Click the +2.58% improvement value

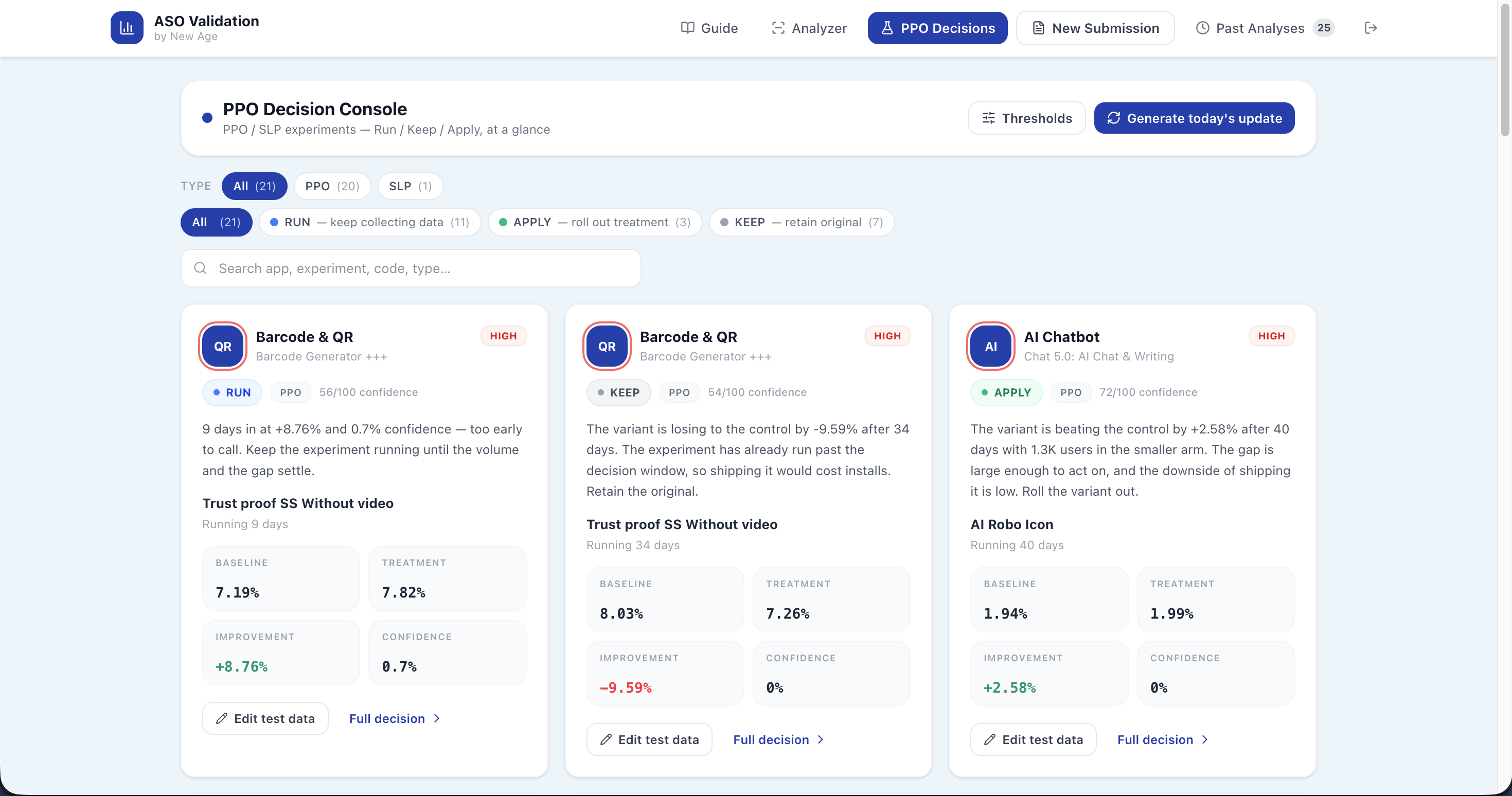point(1009,688)
